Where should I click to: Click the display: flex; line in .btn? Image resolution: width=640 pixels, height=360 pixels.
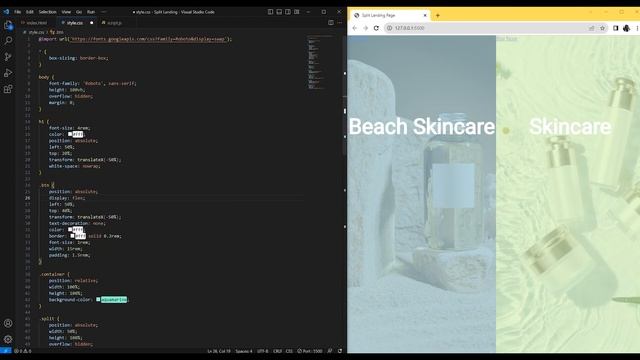(67, 198)
